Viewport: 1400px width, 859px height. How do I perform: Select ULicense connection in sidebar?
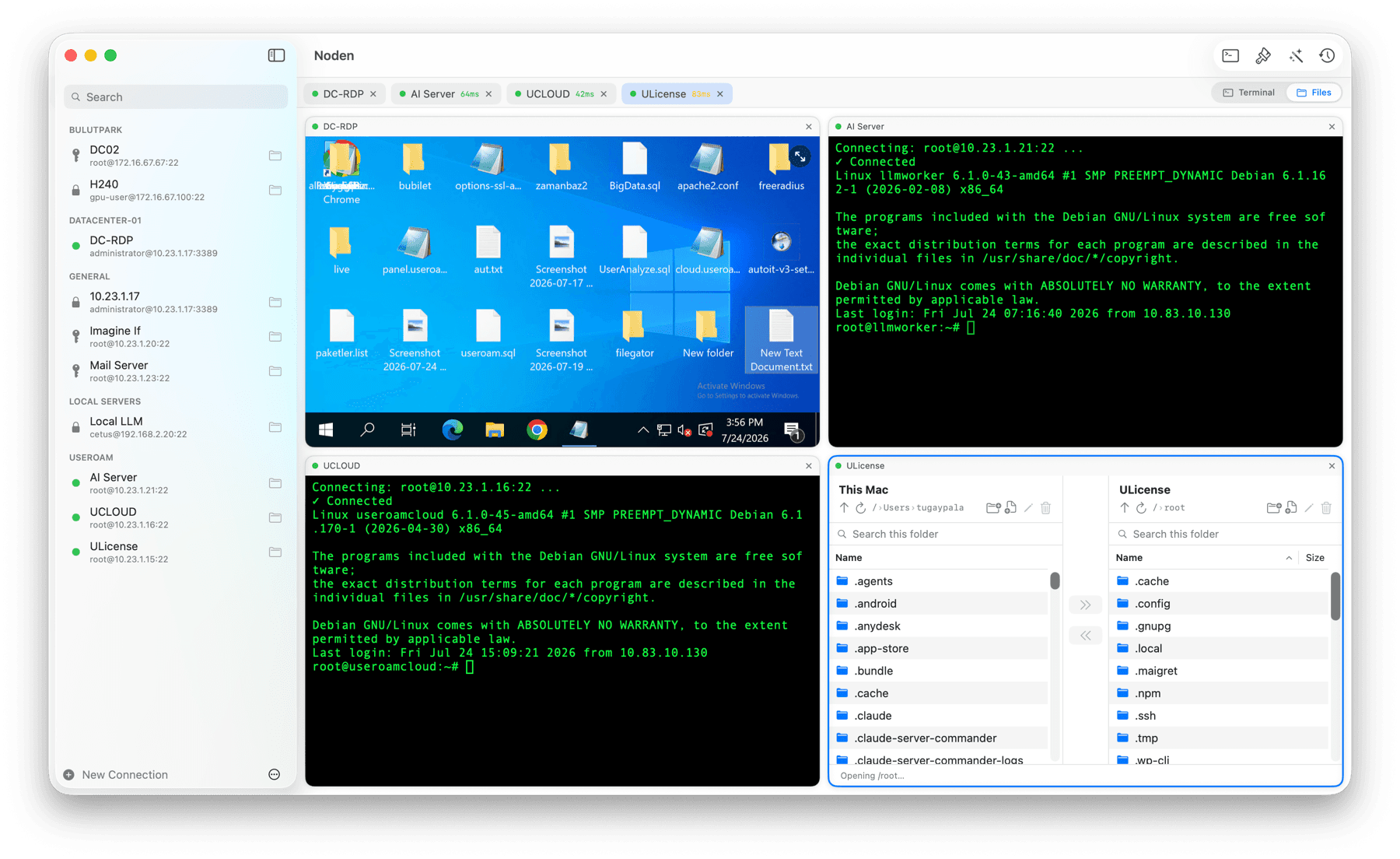(x=175, y=552)
